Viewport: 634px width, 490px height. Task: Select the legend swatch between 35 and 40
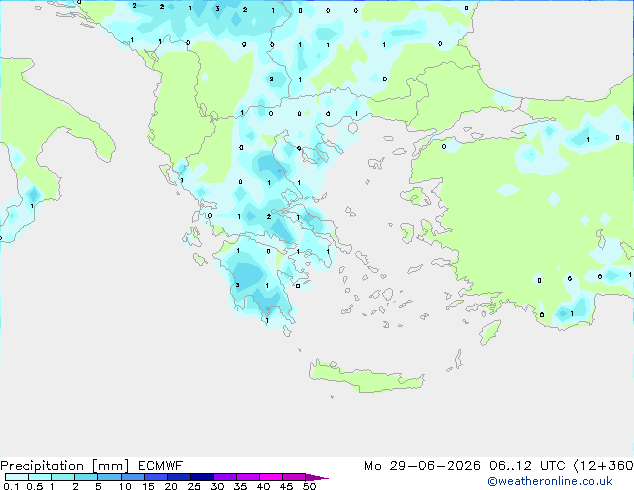click(248, 477)
